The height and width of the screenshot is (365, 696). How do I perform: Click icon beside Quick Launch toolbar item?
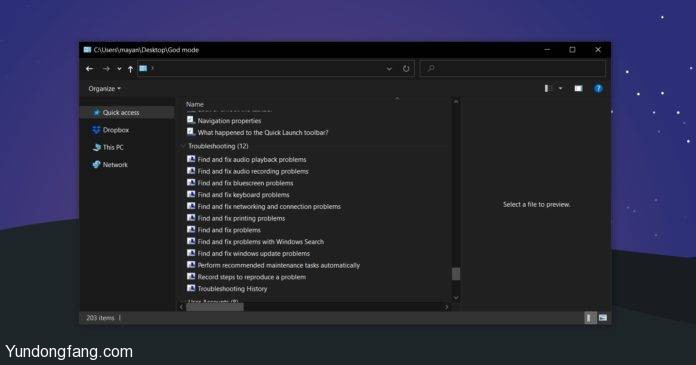[191, 132]
